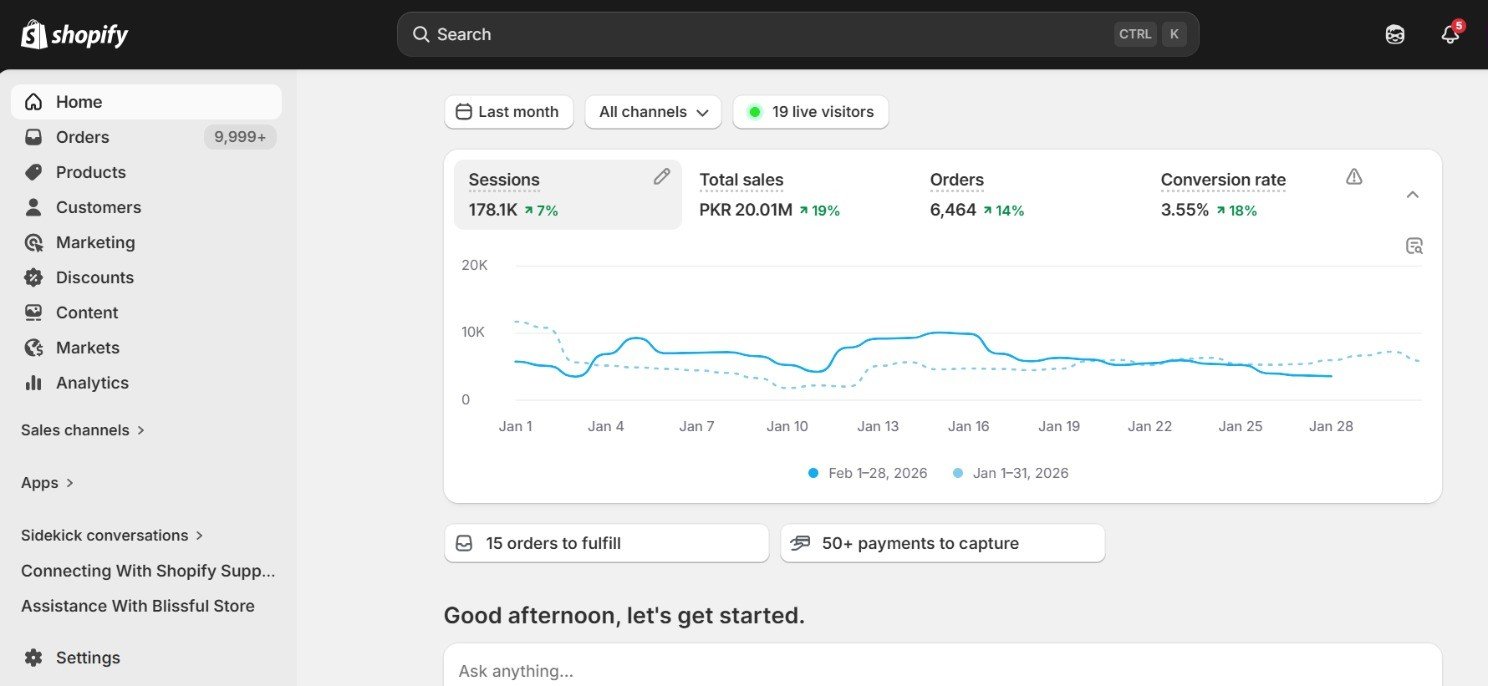The width and height of the screenshot is (1488, 686).
Task: Click the Products tag icon
Action: (34, 172)
